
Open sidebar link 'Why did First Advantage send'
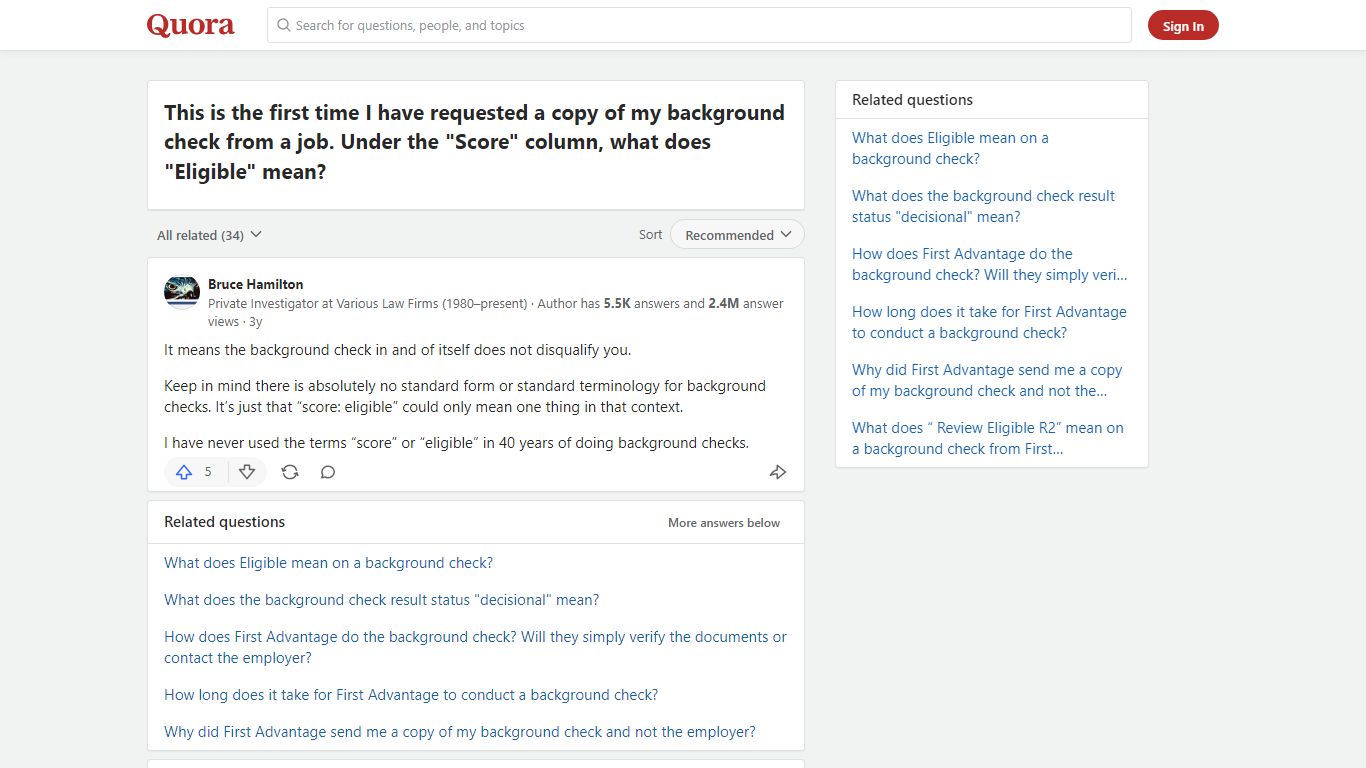[987, 380]
